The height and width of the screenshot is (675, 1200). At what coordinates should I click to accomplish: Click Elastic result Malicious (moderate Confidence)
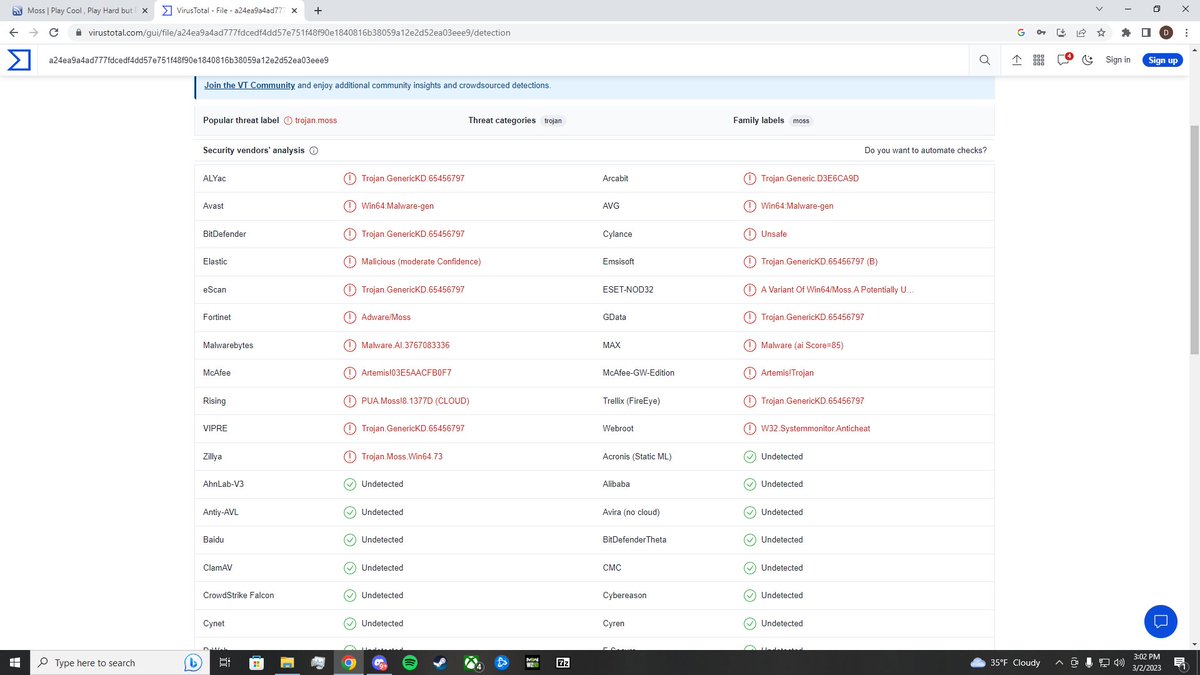click(421, 262)
